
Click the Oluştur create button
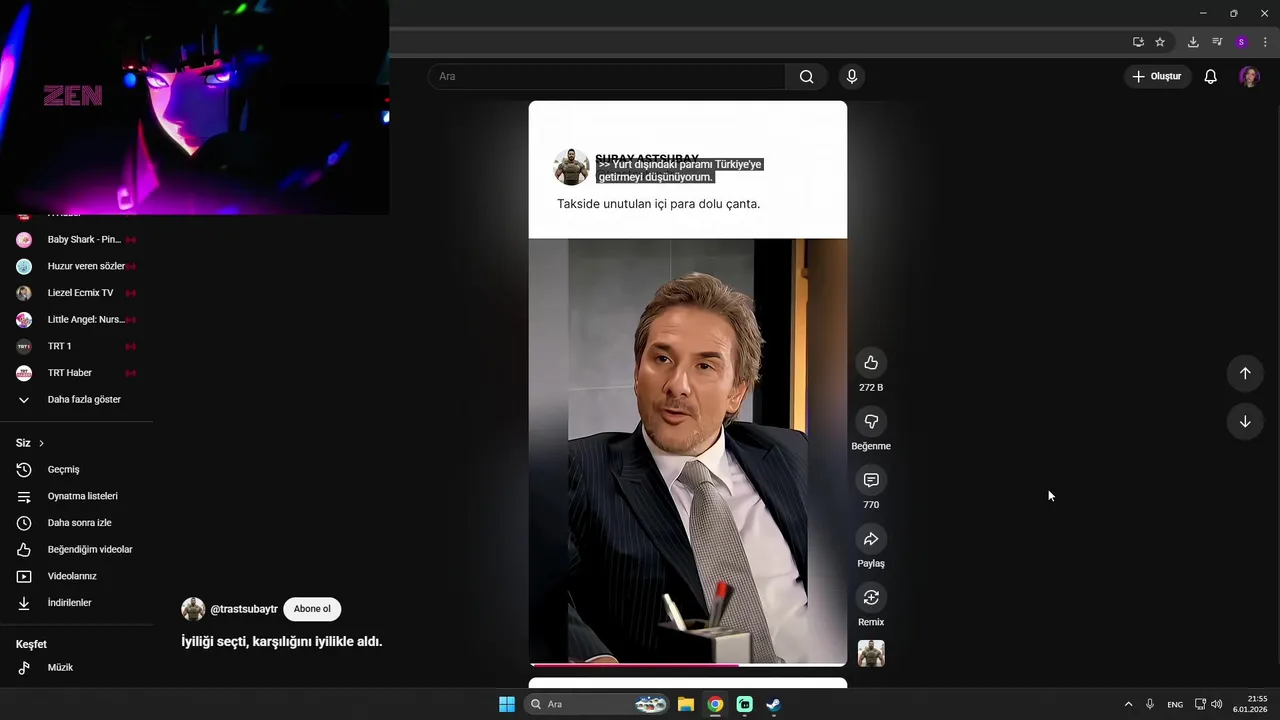pyautogui.click(x=1157, y=77)
